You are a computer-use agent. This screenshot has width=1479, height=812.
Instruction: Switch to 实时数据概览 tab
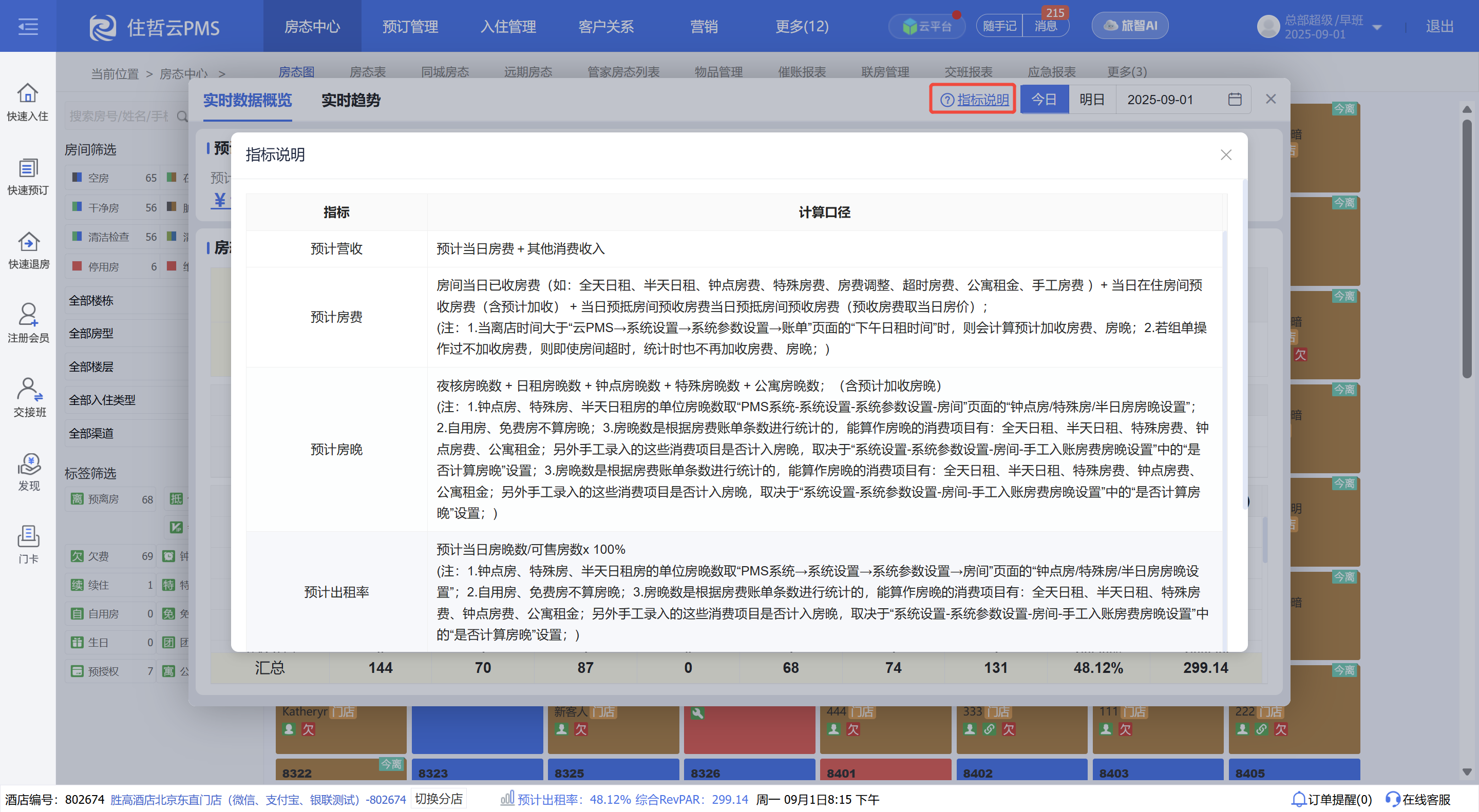click(x=248, y=101)
